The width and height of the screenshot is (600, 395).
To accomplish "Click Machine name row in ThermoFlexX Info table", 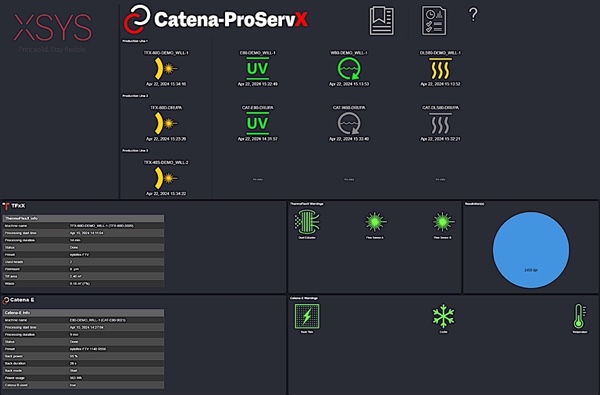I will 83,226.
